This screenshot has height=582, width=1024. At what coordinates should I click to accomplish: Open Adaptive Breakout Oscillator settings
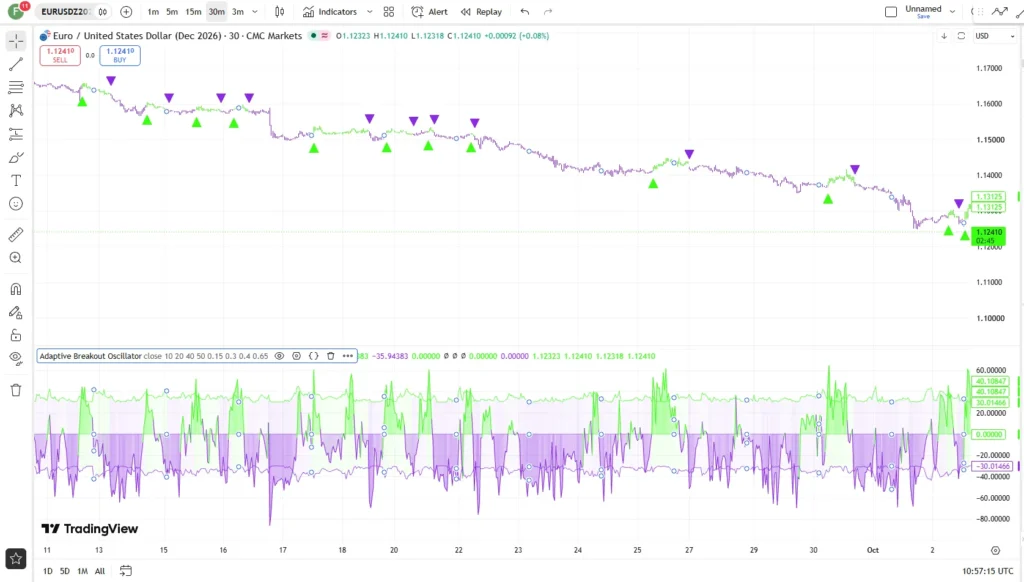click(x=296, y=356)
